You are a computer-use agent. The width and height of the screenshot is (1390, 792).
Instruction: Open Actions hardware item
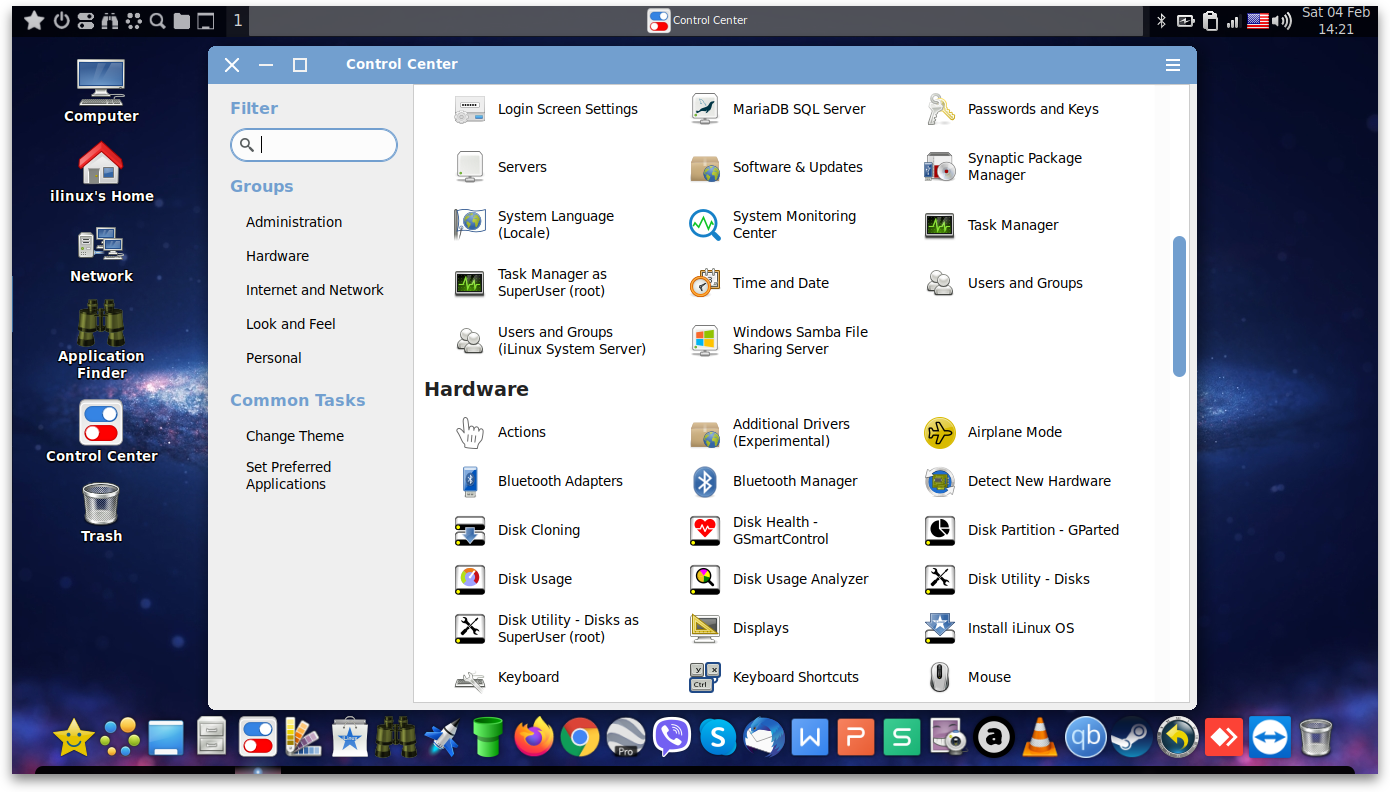pyautogui.click(x=500, y=432)
